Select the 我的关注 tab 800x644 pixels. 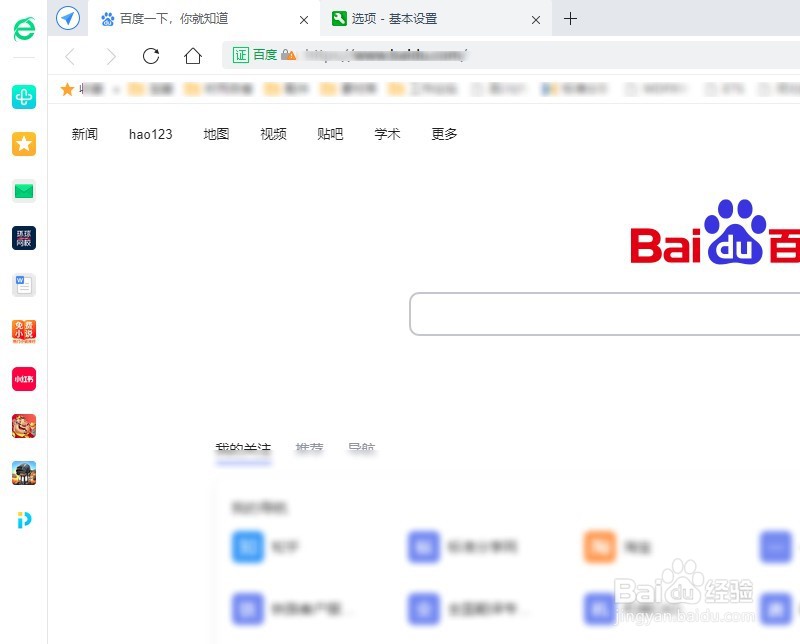pos(243,448)
